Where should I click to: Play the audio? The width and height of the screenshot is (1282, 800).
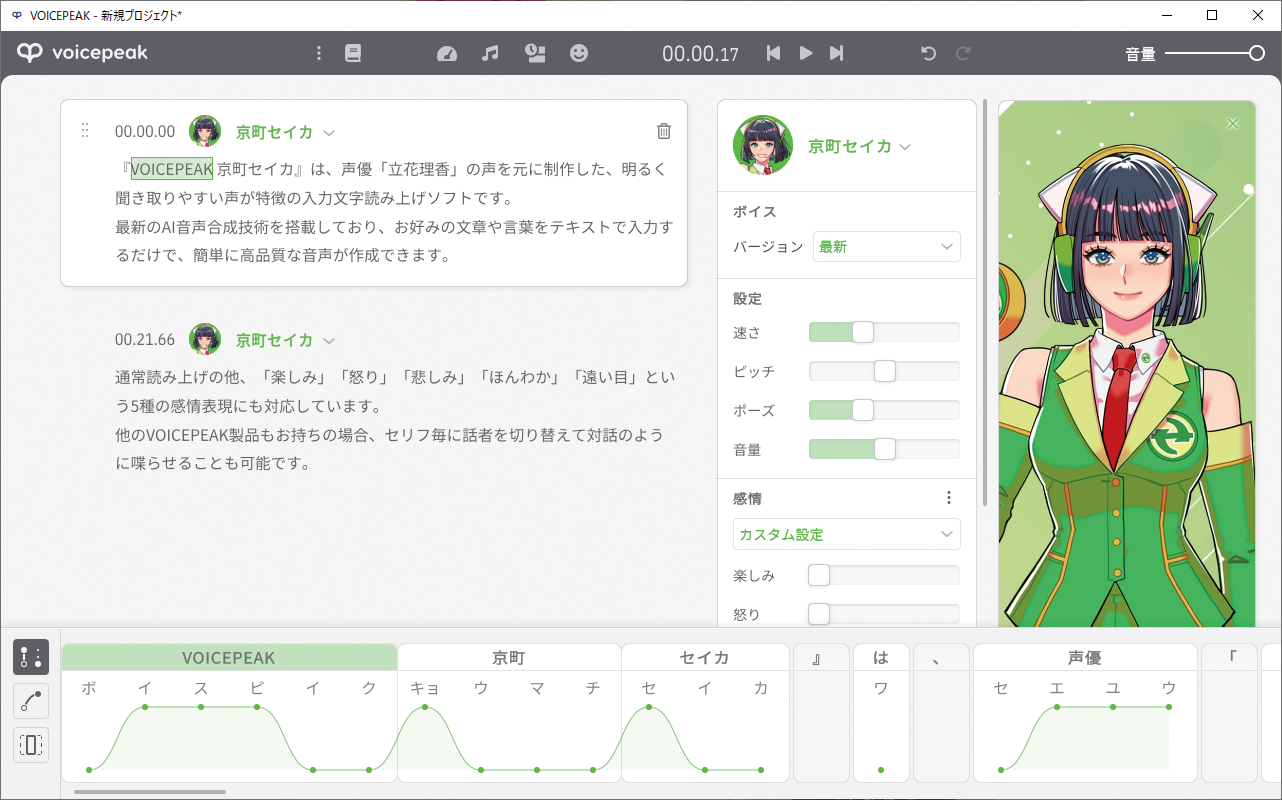(x=805, y=53)
